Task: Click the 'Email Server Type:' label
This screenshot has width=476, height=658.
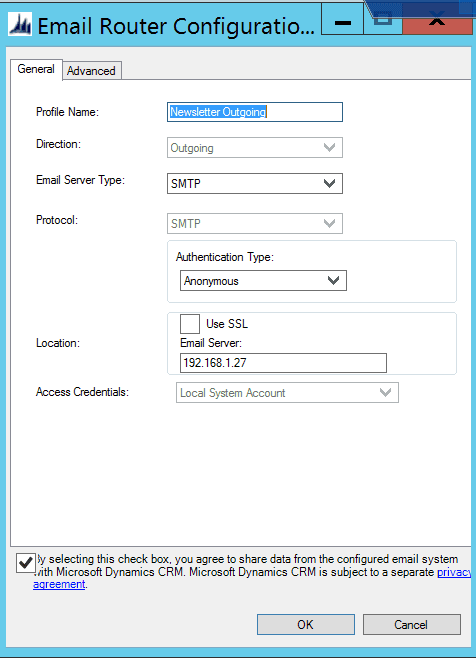Action: [80, 180]
